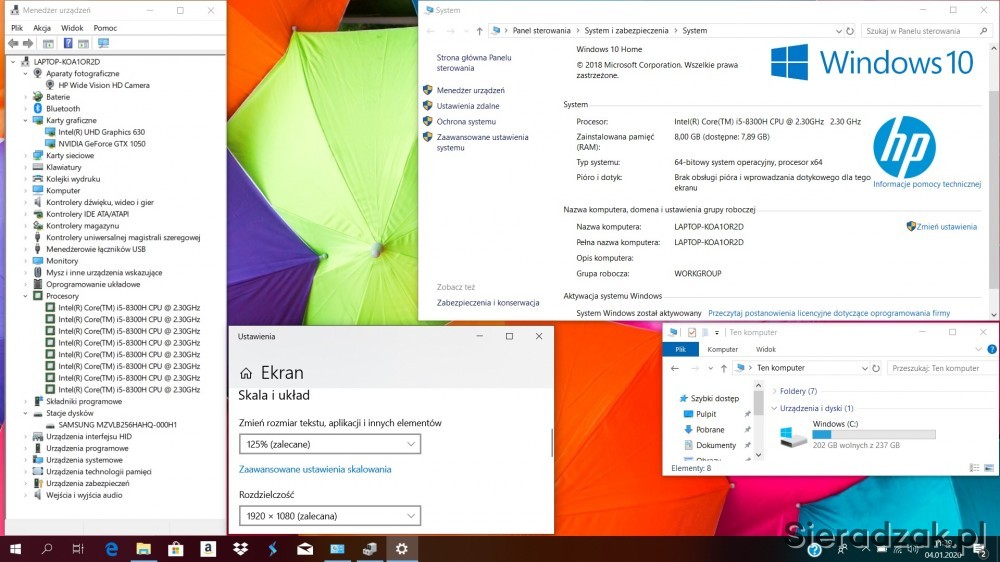
Task: Click Settings gear icon on taskbar
Action: [x=401, y=549]
